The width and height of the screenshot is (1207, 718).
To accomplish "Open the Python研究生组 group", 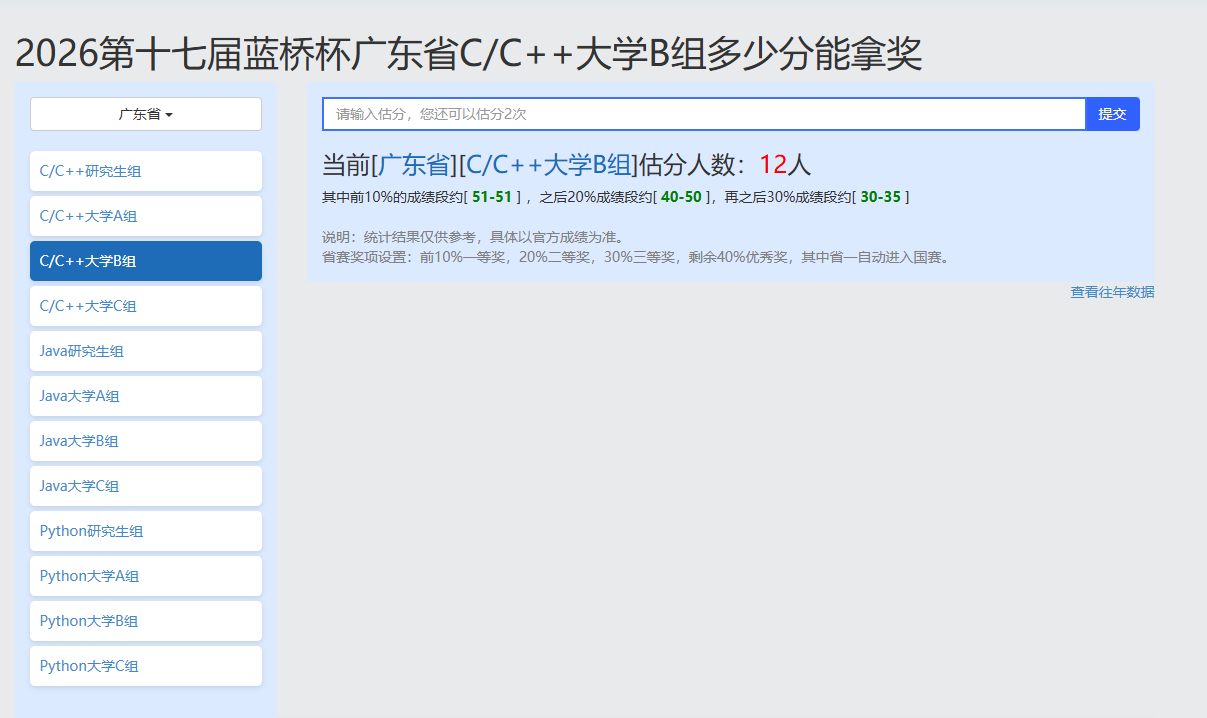I will [x=146, y=531].
